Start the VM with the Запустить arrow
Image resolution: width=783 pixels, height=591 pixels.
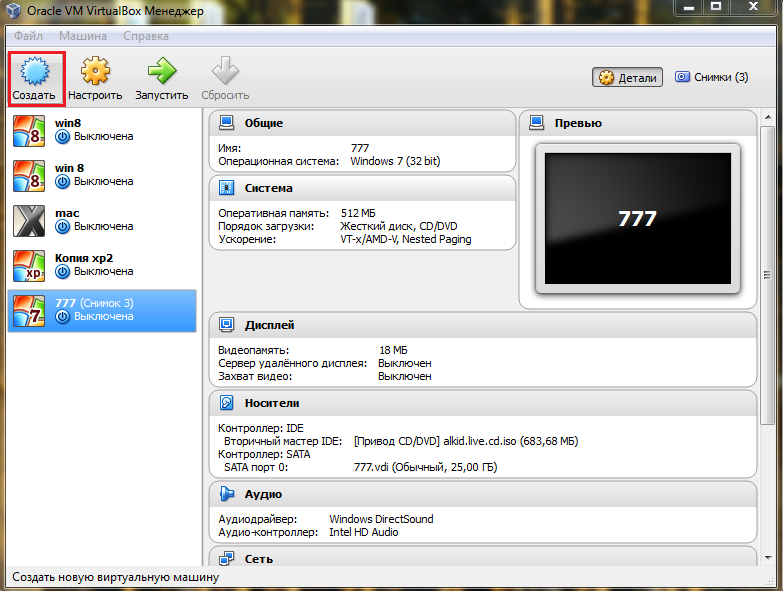[161, 71]
